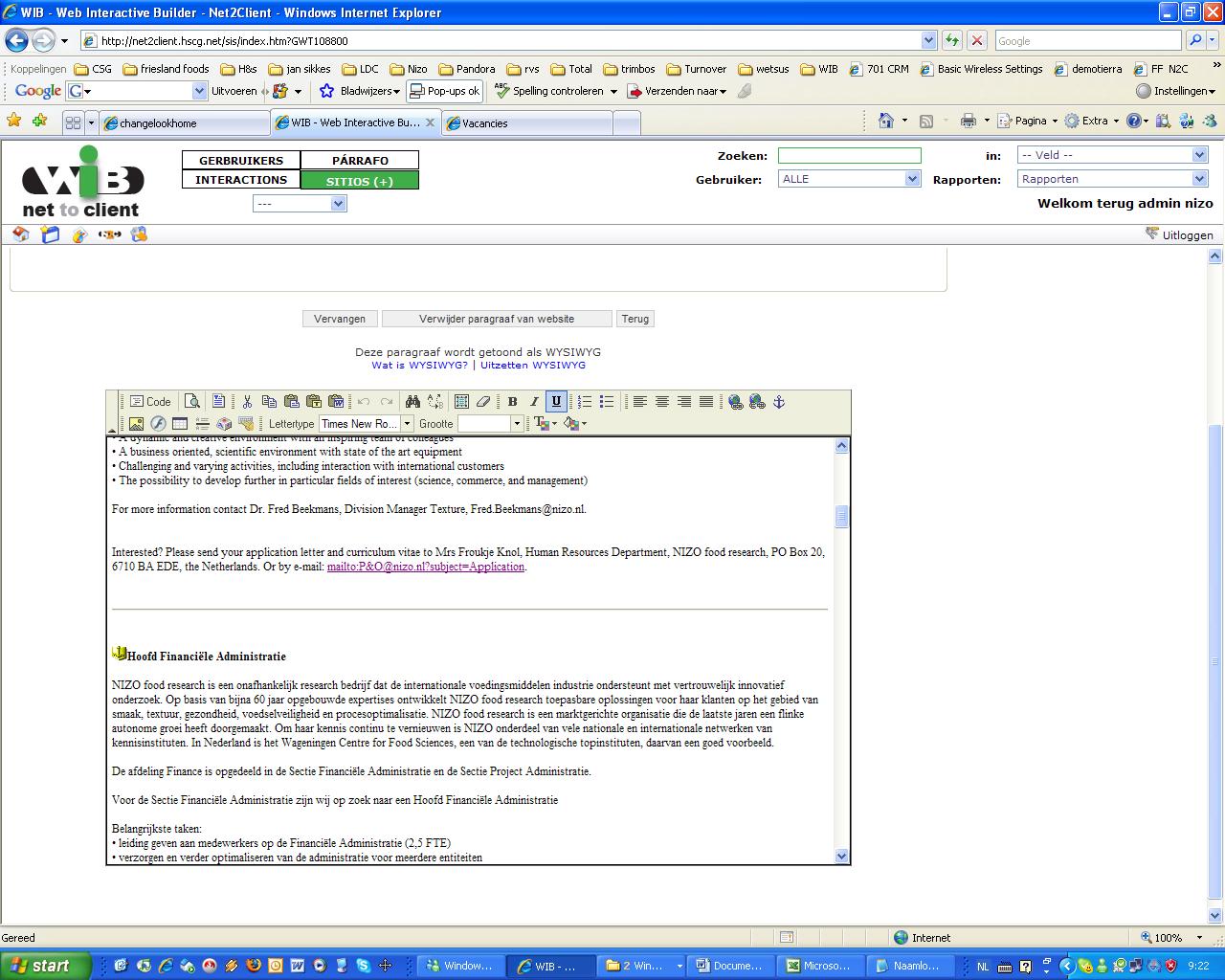Click the Terug button
This screenshot has width=1225, height=980.
635,319
